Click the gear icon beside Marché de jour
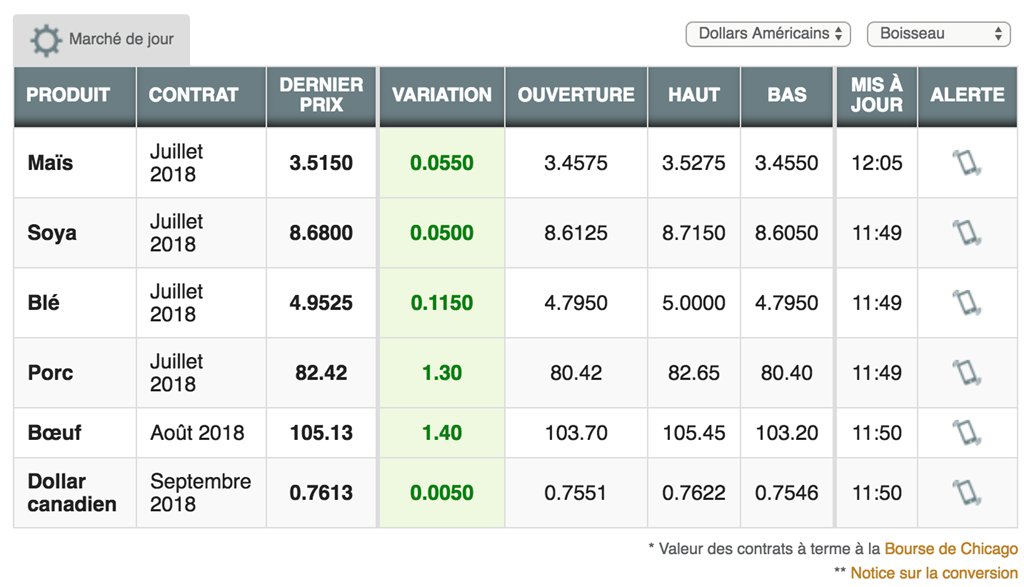The image size is (1024, 587). [45, 40]
